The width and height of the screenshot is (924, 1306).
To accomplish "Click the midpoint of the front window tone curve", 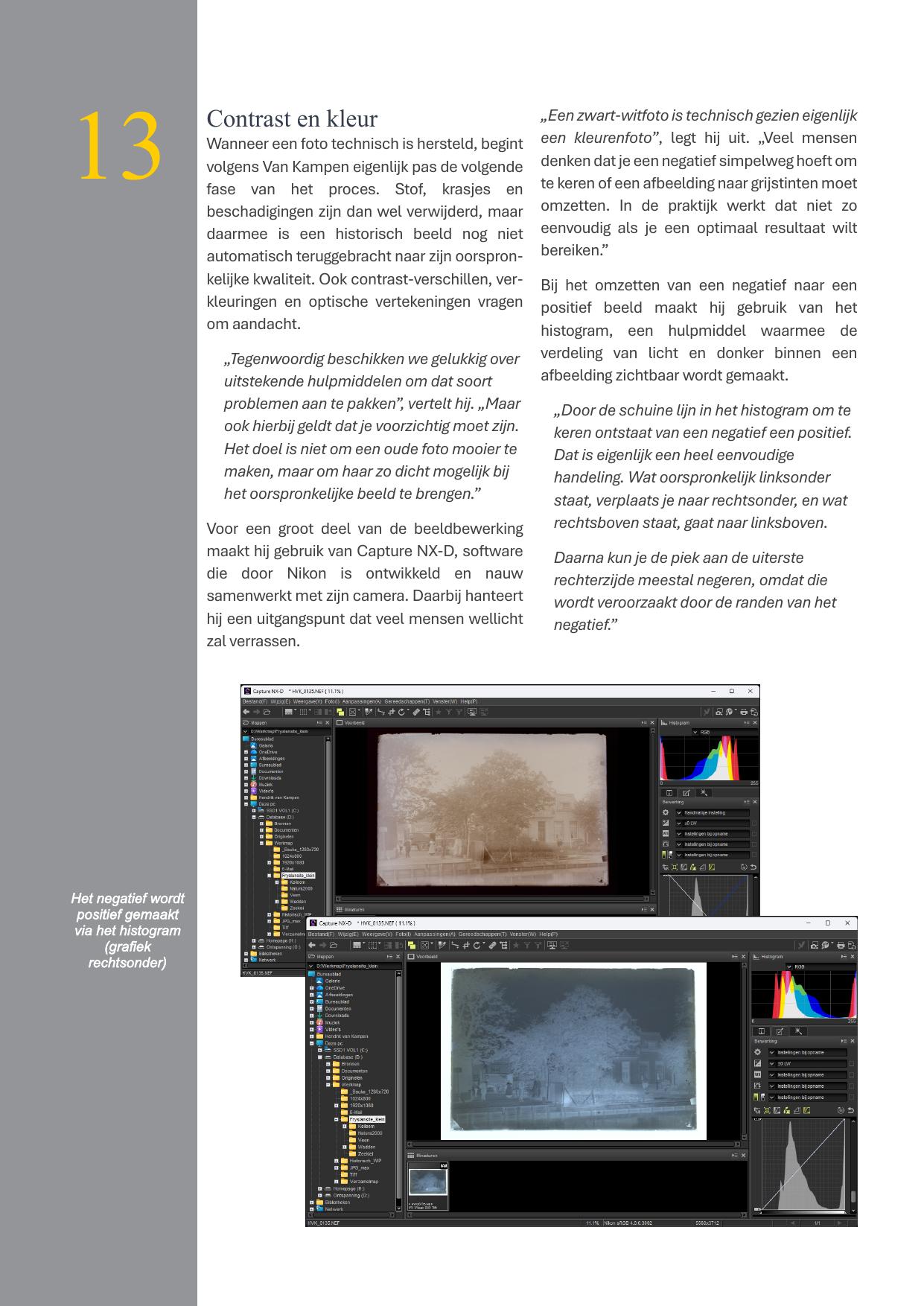I will [x=803, y=1165].
